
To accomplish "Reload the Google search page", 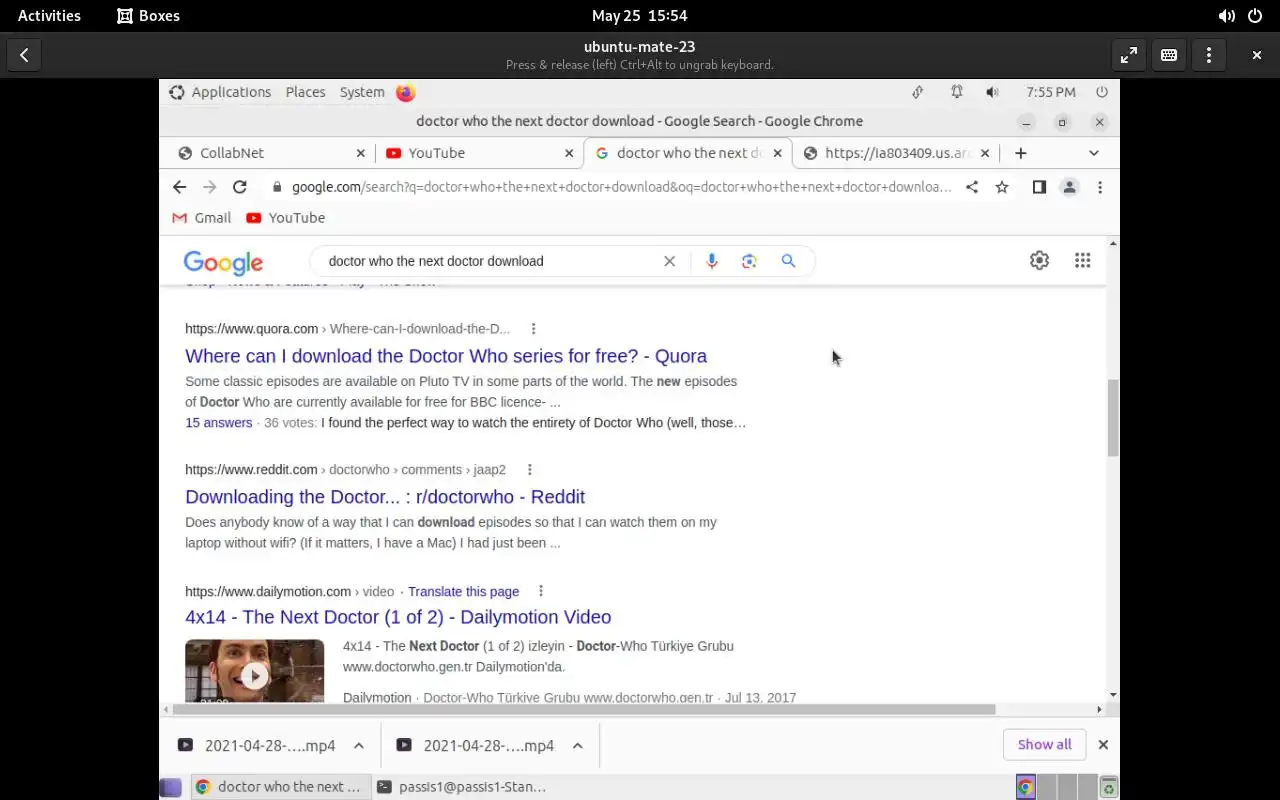I will [240, 187].
